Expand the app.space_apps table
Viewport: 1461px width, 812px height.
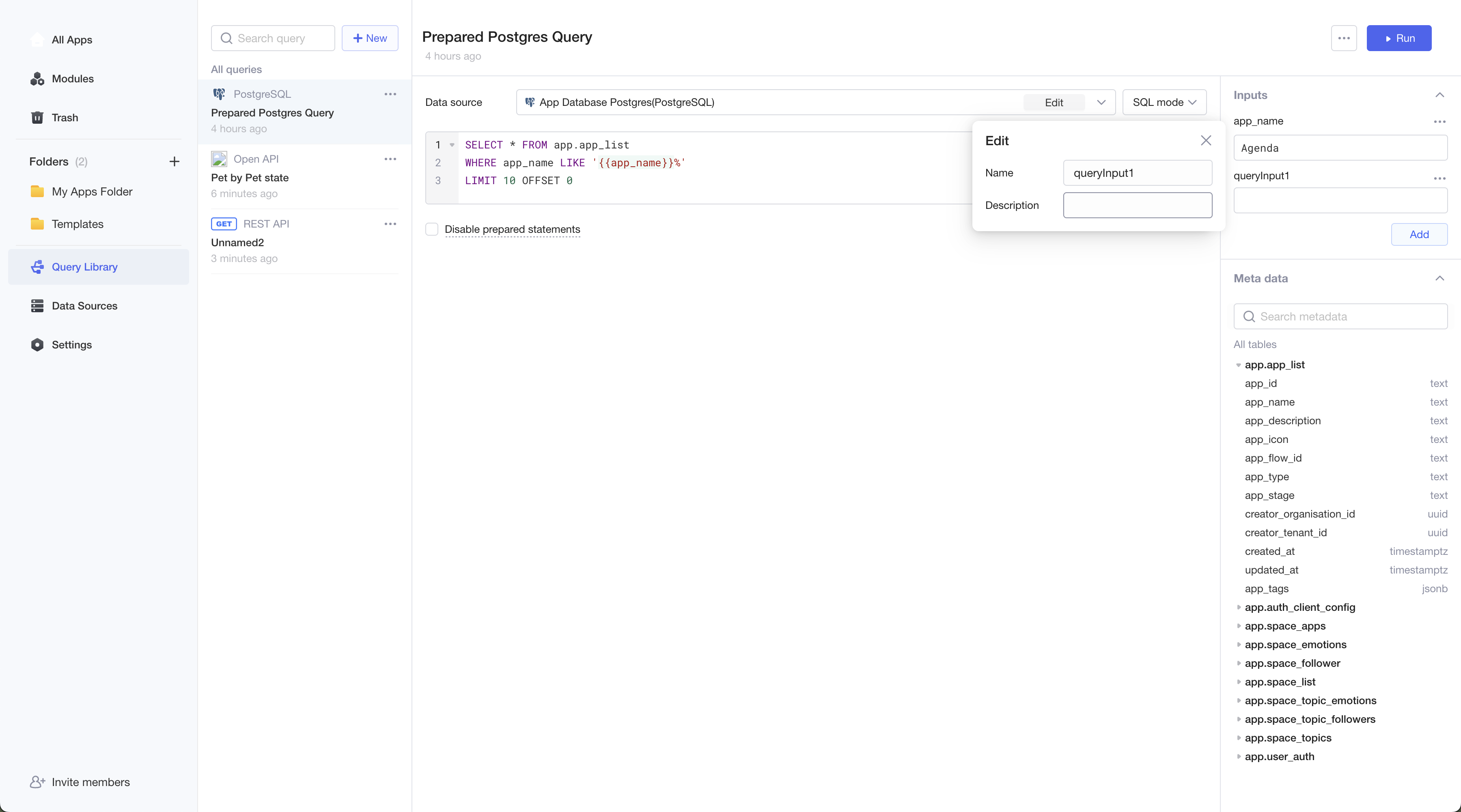coord(1239,626)
